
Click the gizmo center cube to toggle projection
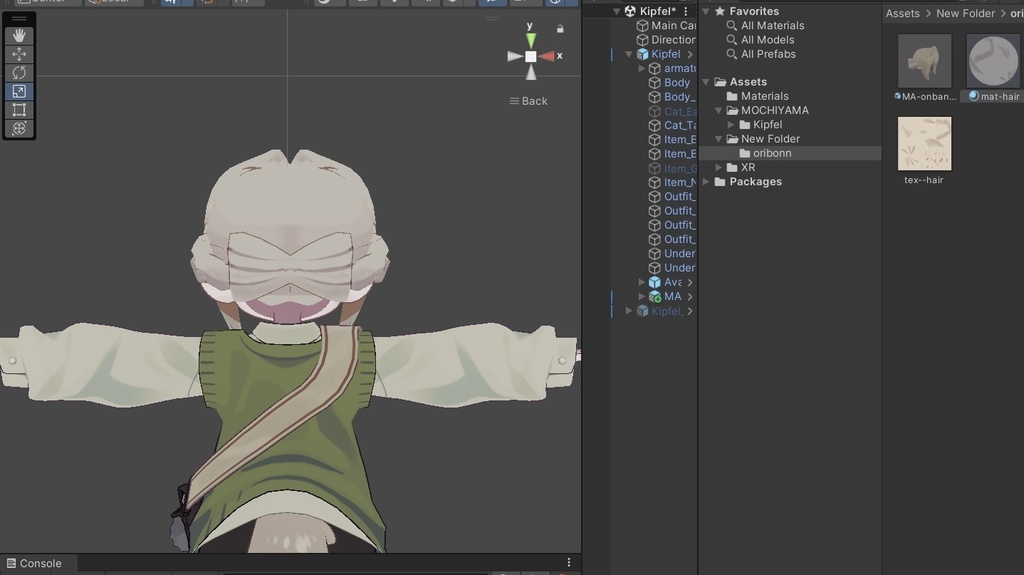531,56
